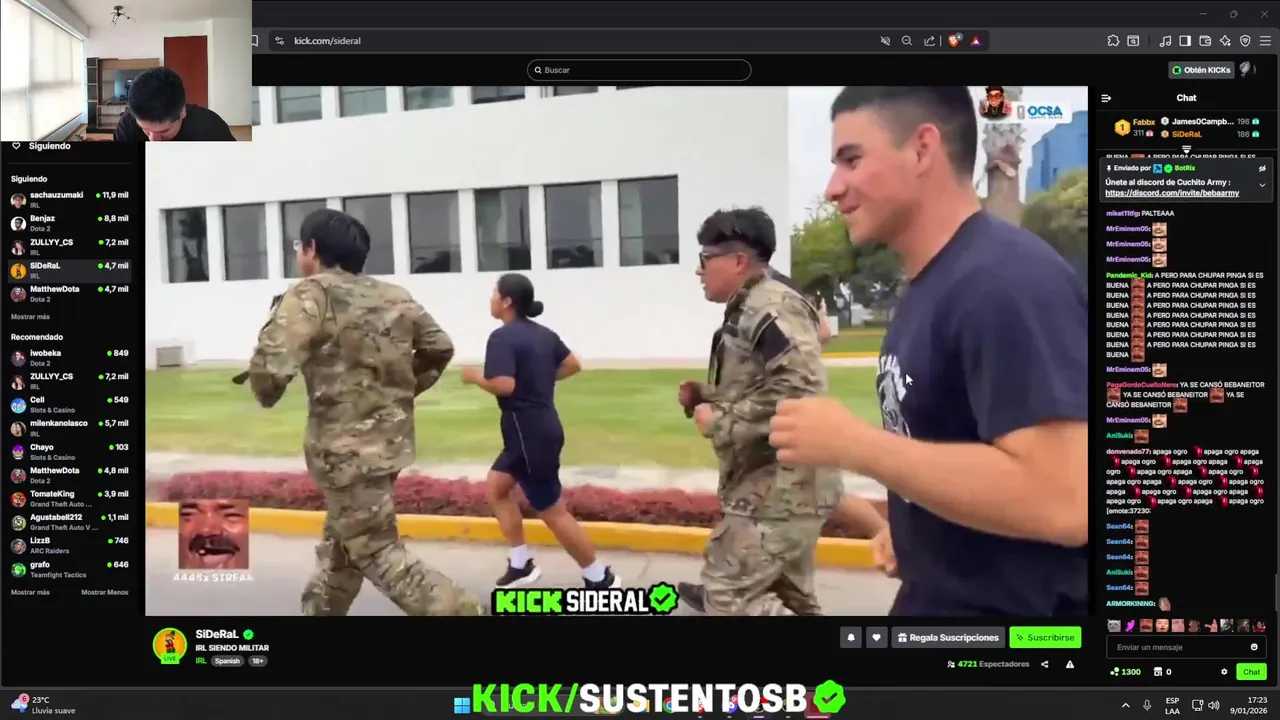Viewport: 1280px width, 720px height.
Task: Click the report warning triangle icon
Action: click(1069, 664)
